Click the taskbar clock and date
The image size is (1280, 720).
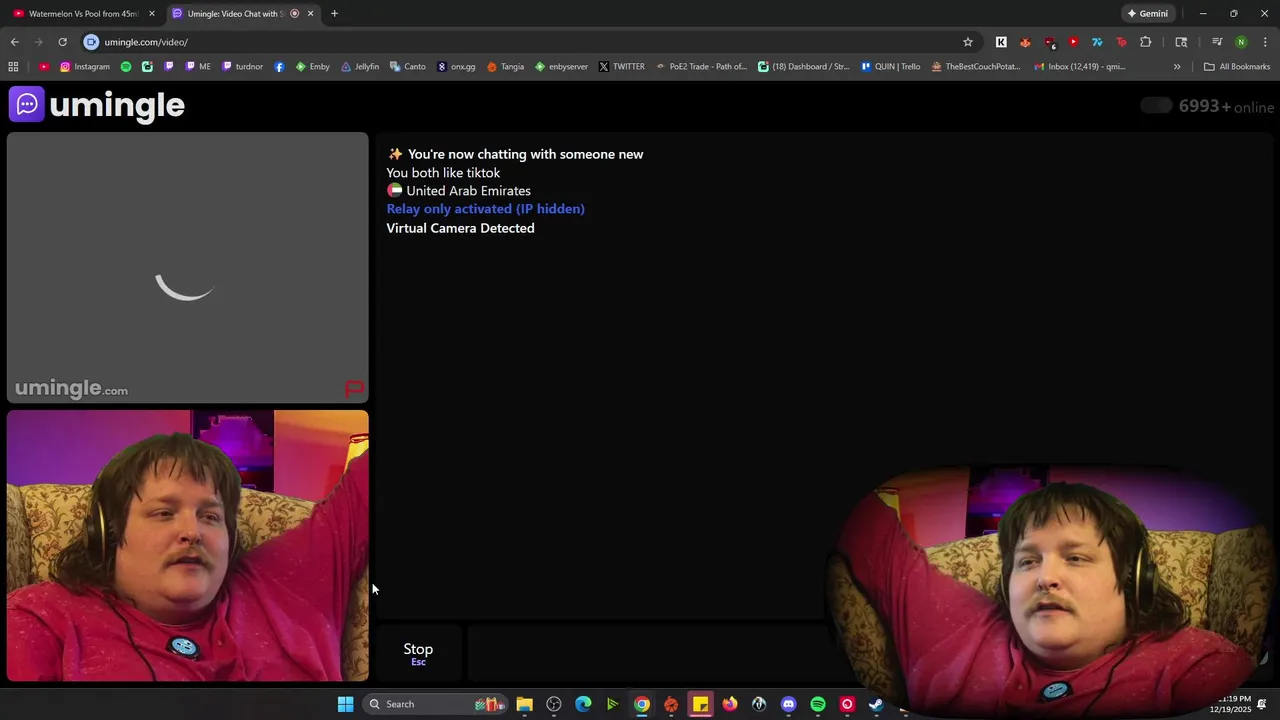click(1230, 704)
